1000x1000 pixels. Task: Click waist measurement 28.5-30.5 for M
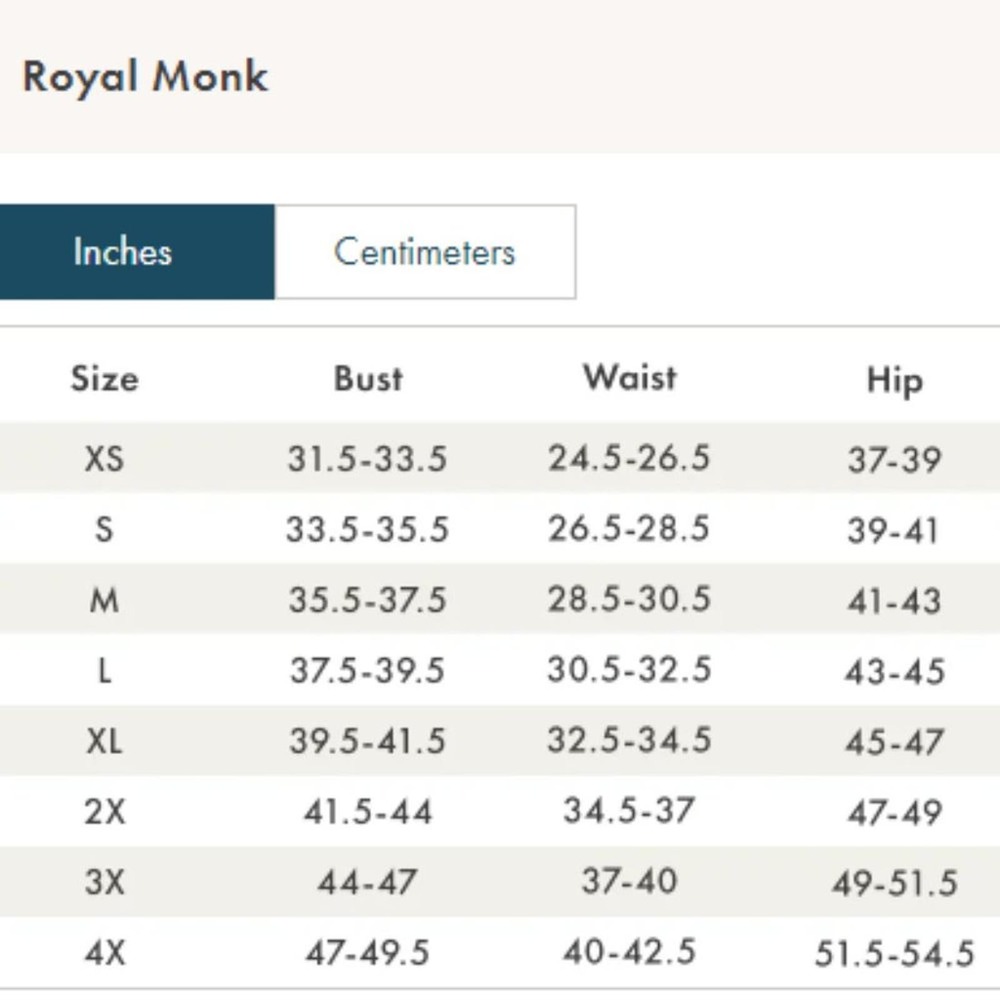click(629, 599)
